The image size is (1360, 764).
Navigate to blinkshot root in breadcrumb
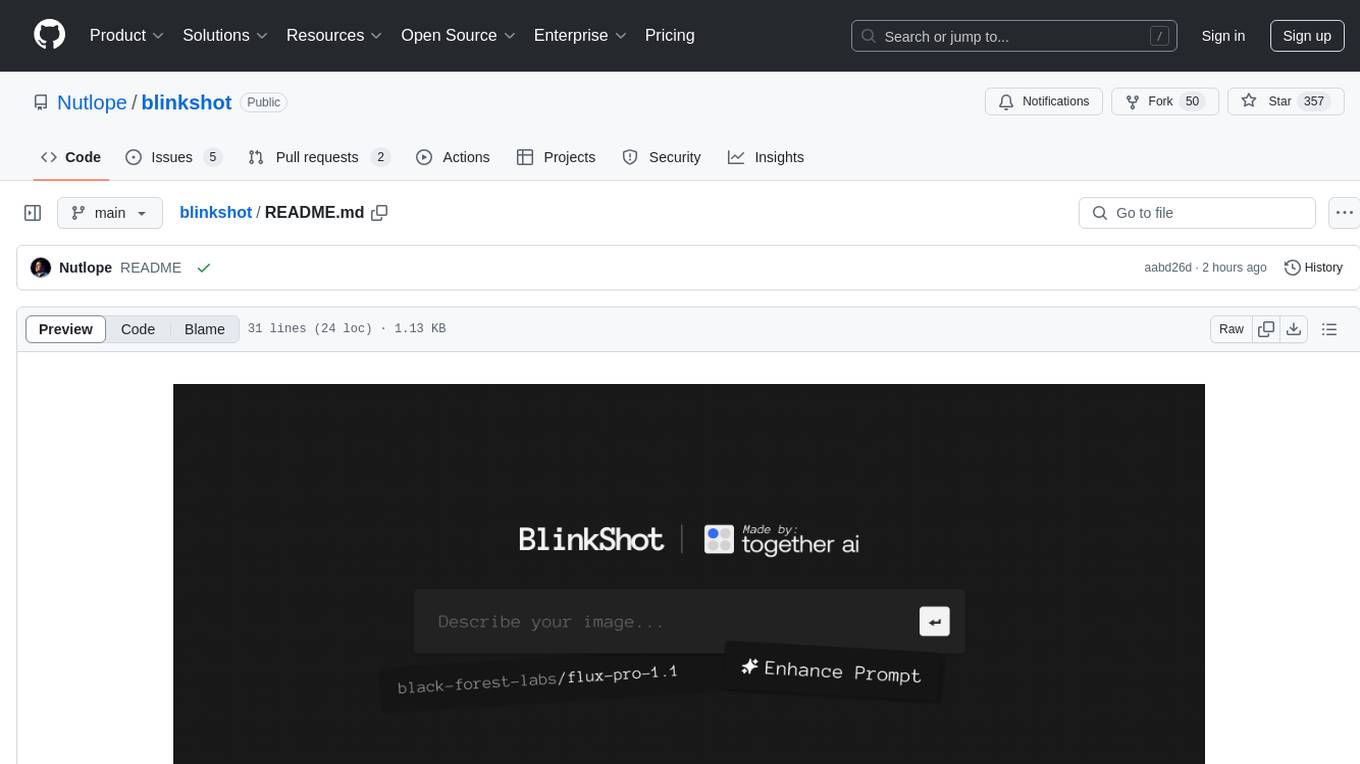pos(215,213)
